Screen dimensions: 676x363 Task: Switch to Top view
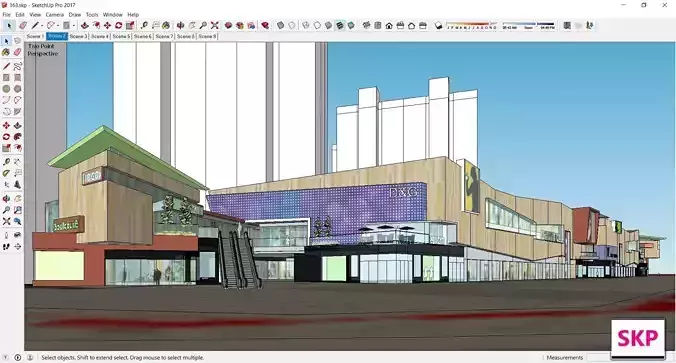[378, 26]
